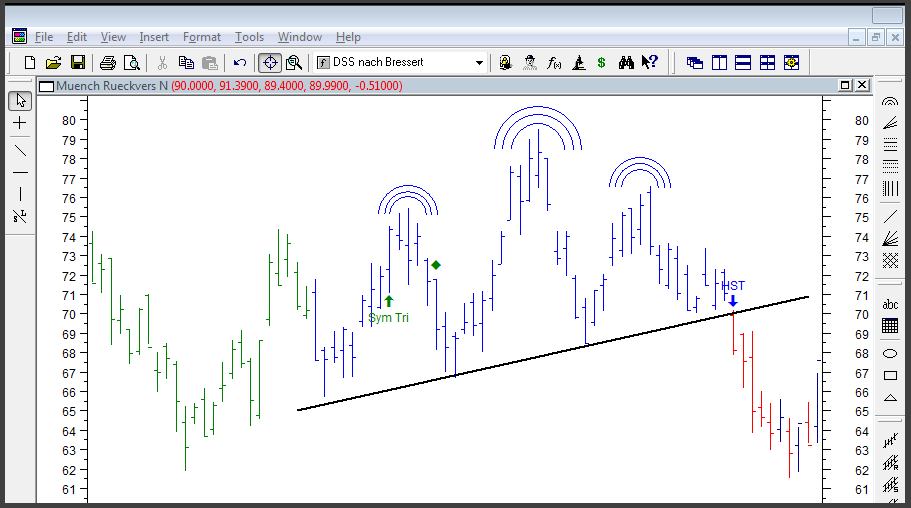Select the Fibonacci Retracement lines tool

pos(890,144)
